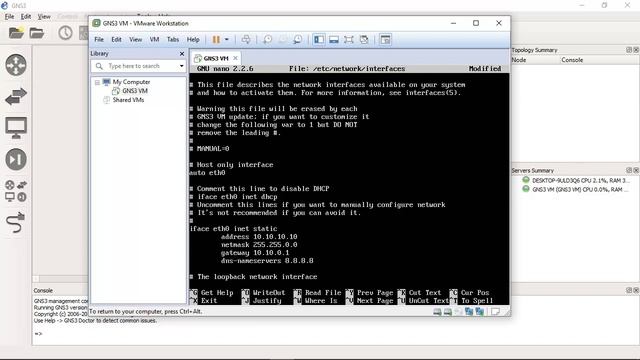Click the hard disk status bar icon
This screenshot has width=640, height=360.
click(x=437, y=312)
